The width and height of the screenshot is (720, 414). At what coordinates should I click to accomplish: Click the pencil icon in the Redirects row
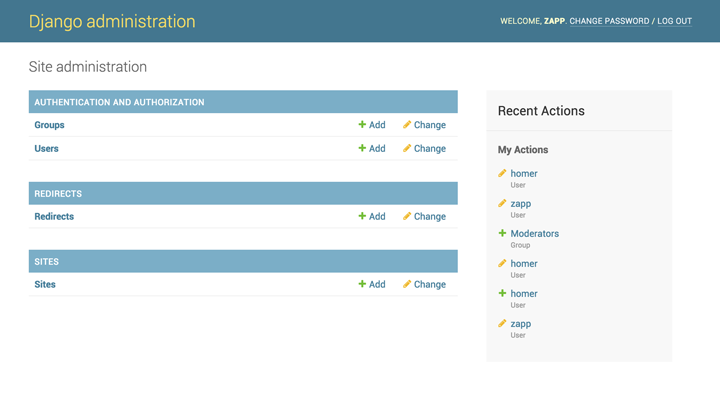407,216
